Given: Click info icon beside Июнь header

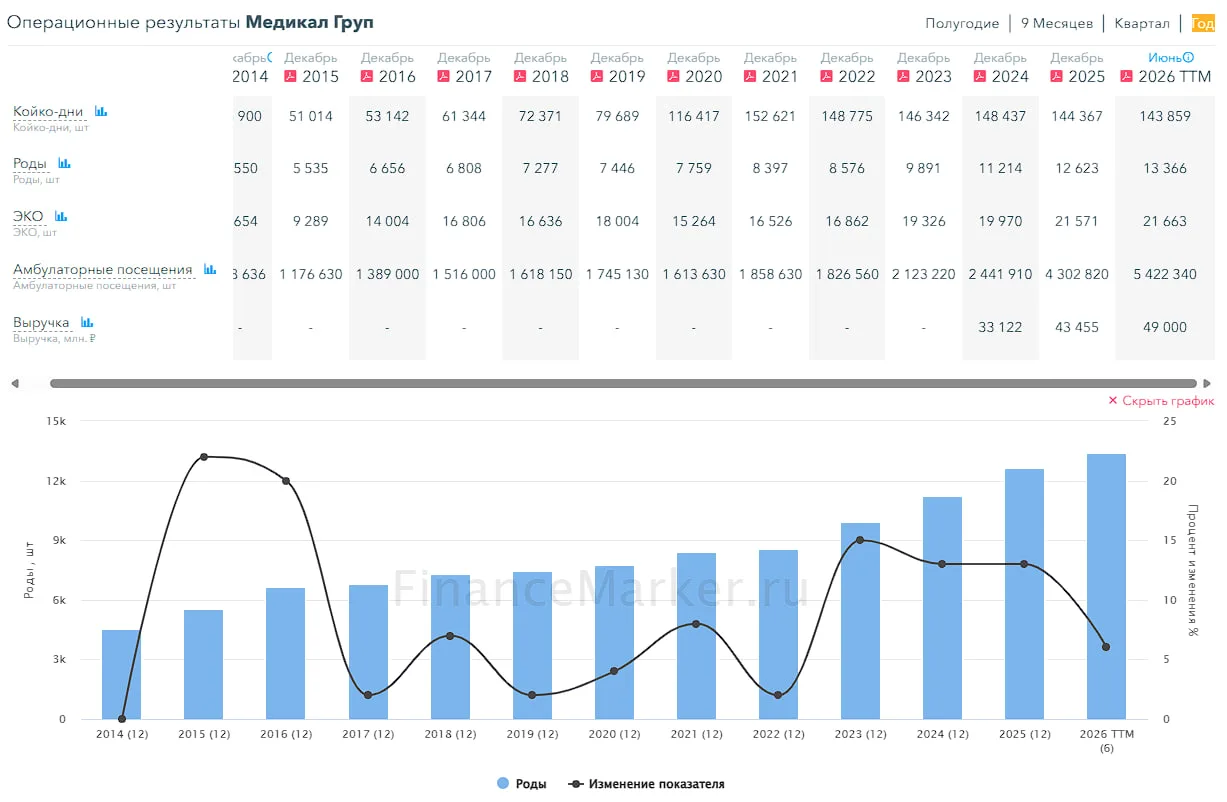Looking at the screenshot, I should (1189, 58).
